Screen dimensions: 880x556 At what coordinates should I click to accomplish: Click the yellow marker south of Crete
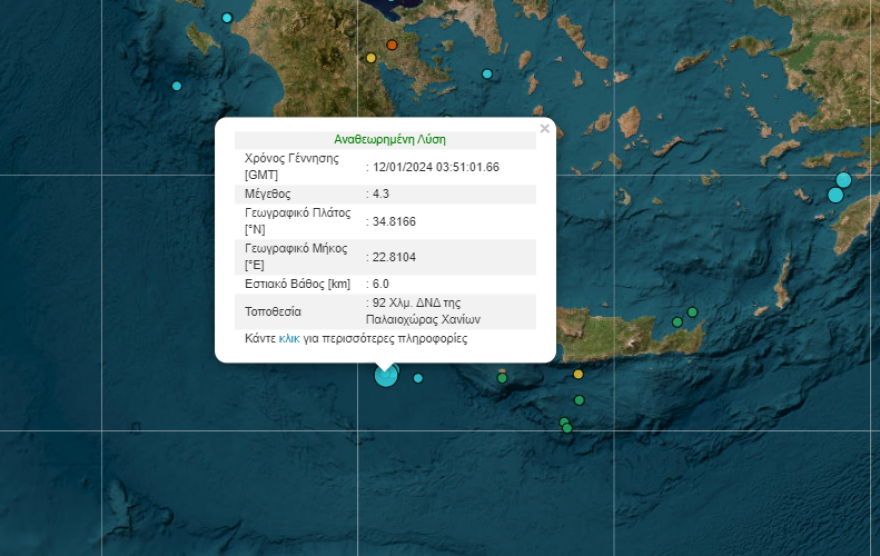(x=578, y=374)
